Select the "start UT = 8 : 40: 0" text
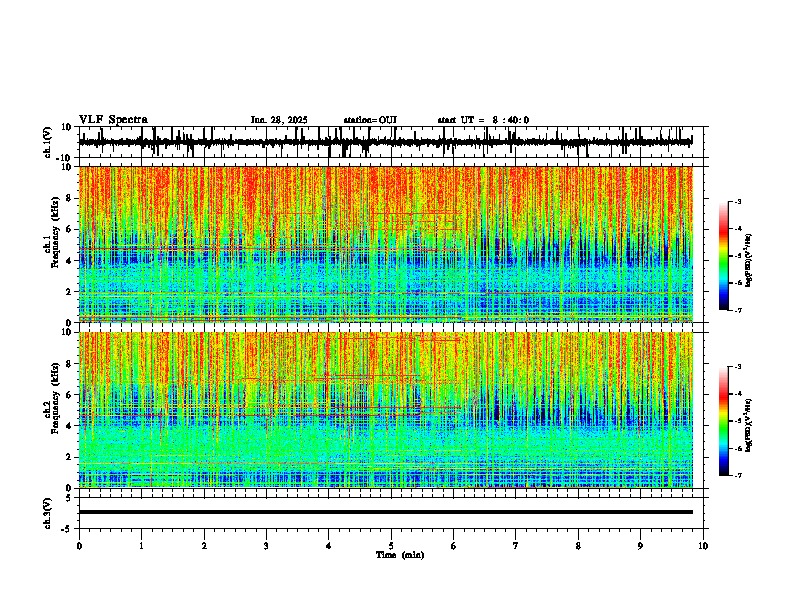Image resolution: width=792 pixels, height=612 pixels. (x=483, y=120)
